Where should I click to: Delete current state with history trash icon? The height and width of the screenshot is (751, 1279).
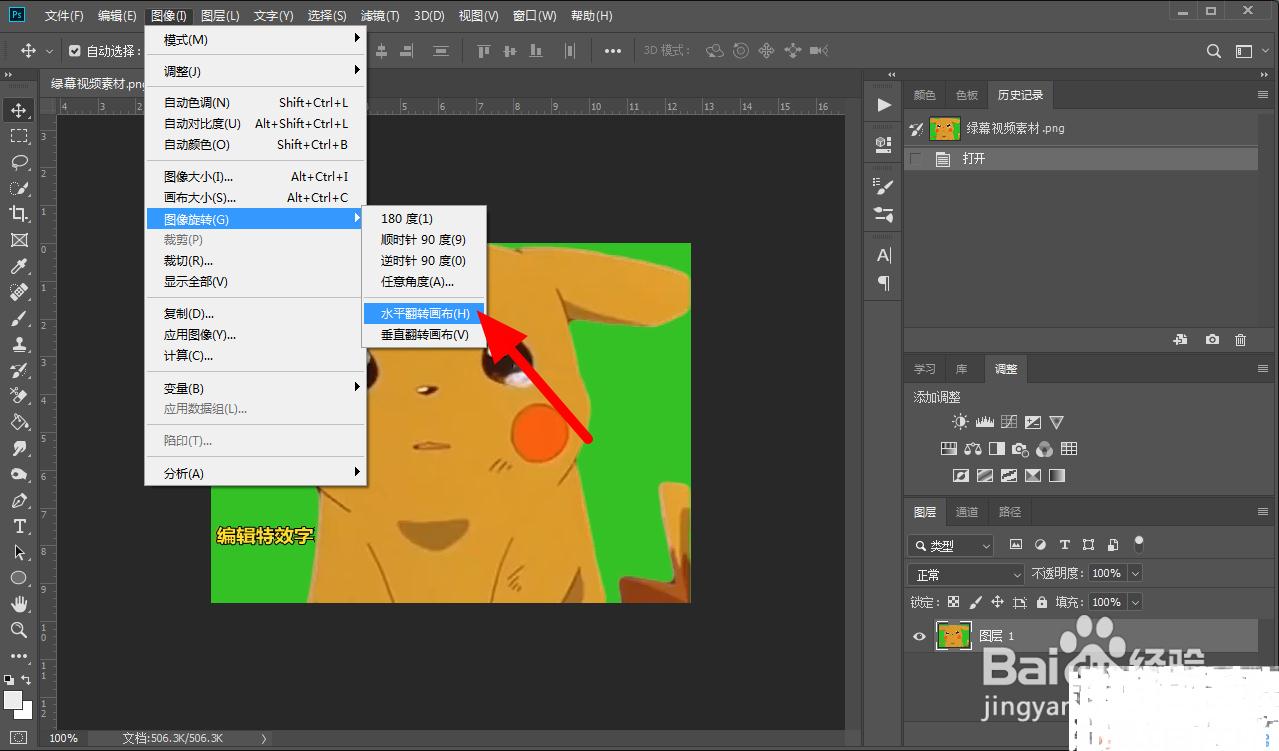pyautogui.click(x=1240, y=340)
